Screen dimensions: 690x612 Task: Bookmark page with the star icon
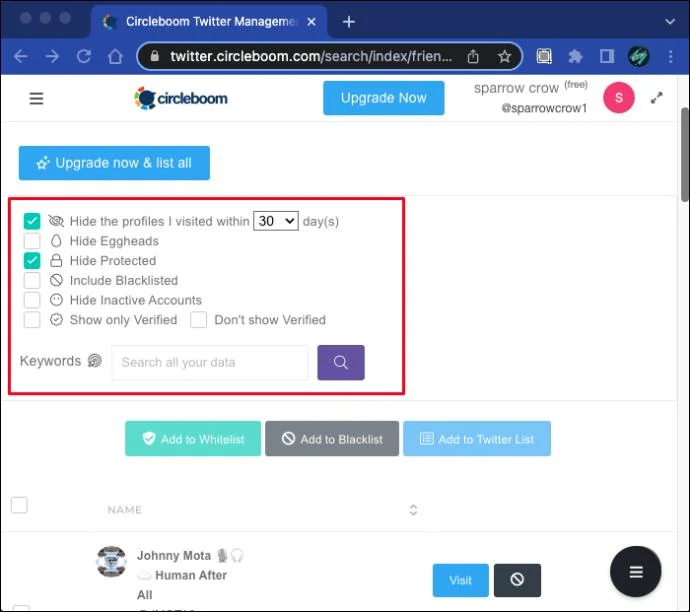[504, 56]
